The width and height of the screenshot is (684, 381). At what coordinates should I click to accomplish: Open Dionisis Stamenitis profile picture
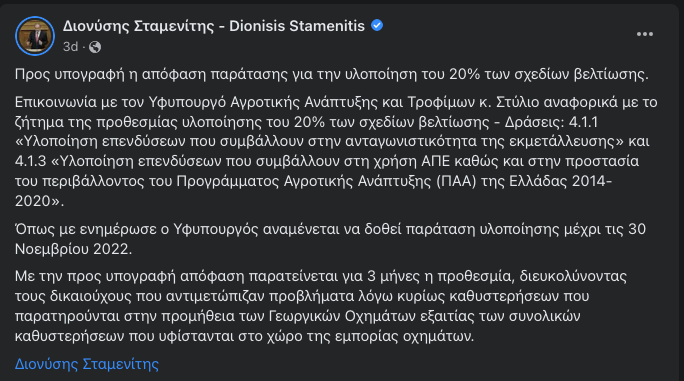35,36
